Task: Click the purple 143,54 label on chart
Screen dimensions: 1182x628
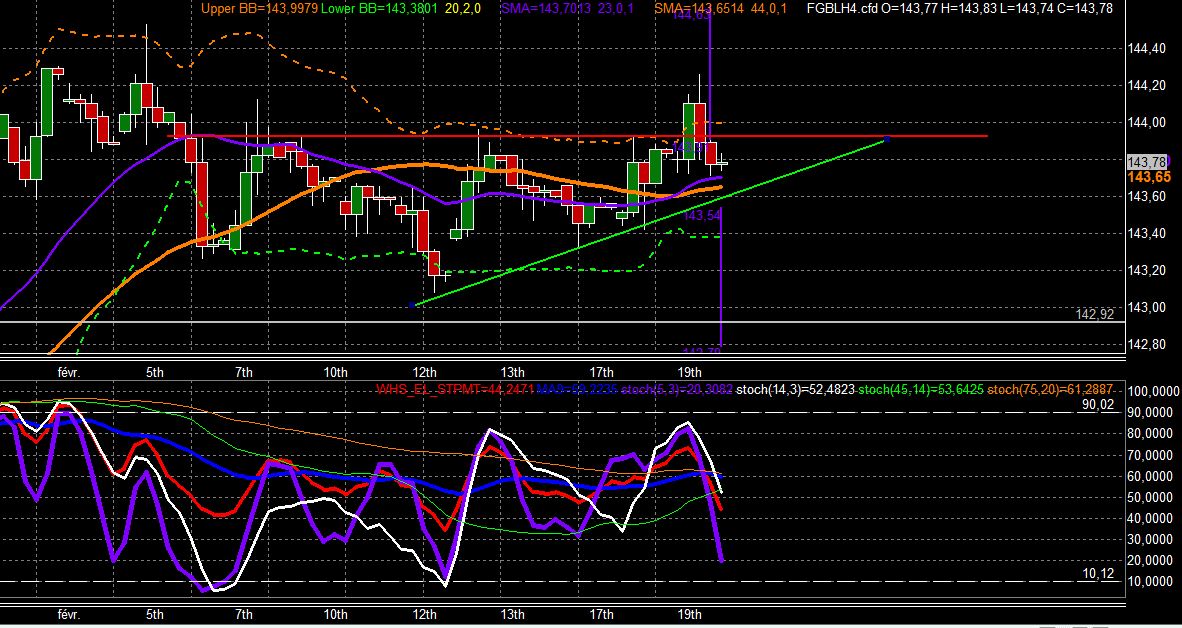Action: coord(704,216)
